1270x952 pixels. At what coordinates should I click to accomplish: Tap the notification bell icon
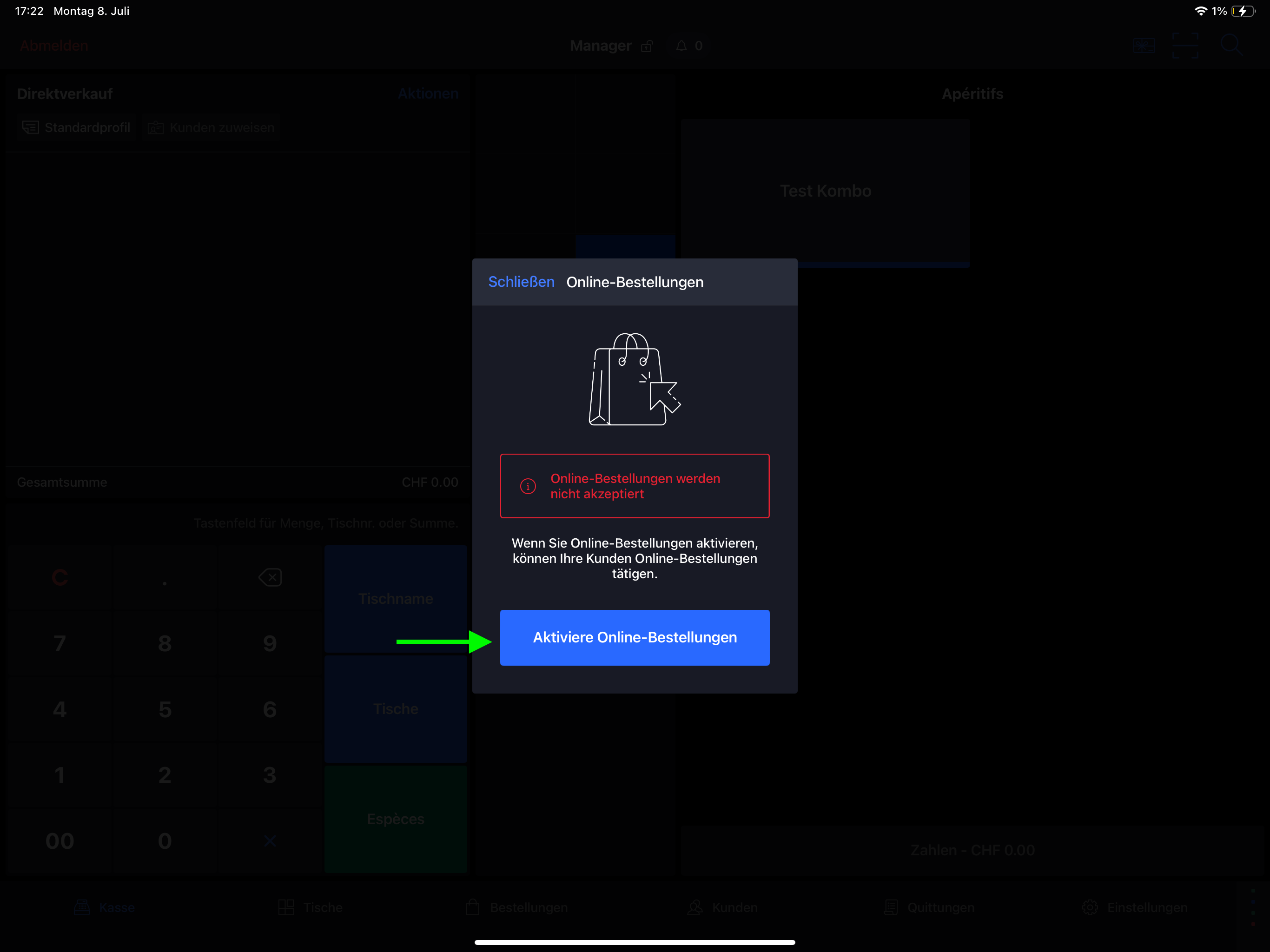tap(681, 46)
